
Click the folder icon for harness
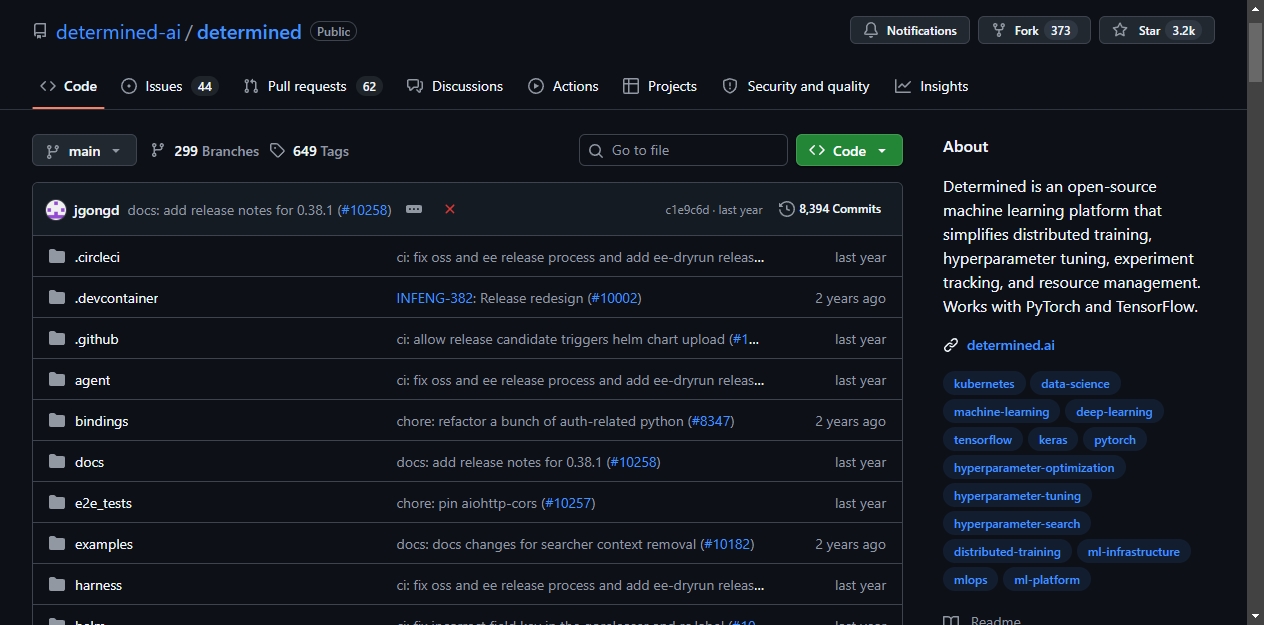57,585
